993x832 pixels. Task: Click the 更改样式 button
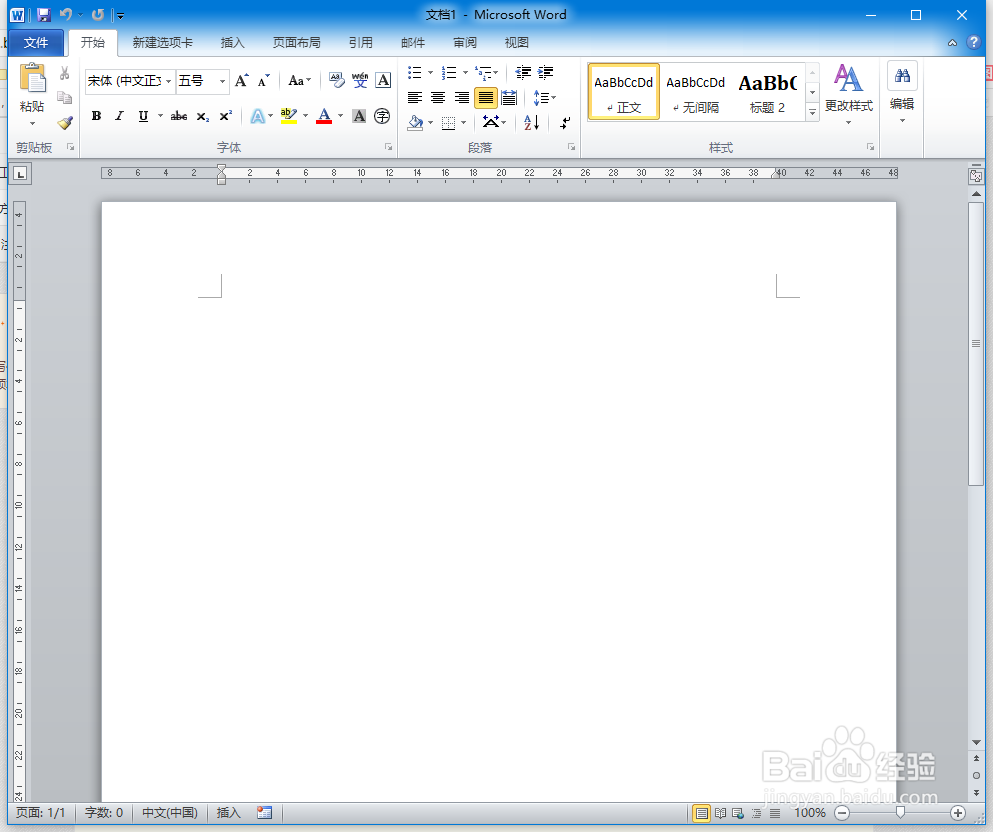[849, 94]
